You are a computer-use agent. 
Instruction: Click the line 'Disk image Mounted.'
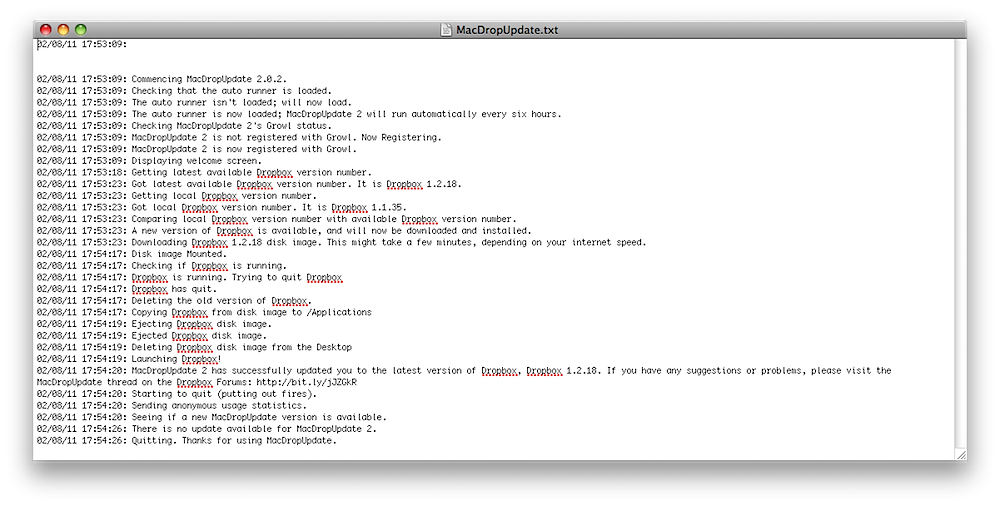pyautogui.click(x=129, y=254)
